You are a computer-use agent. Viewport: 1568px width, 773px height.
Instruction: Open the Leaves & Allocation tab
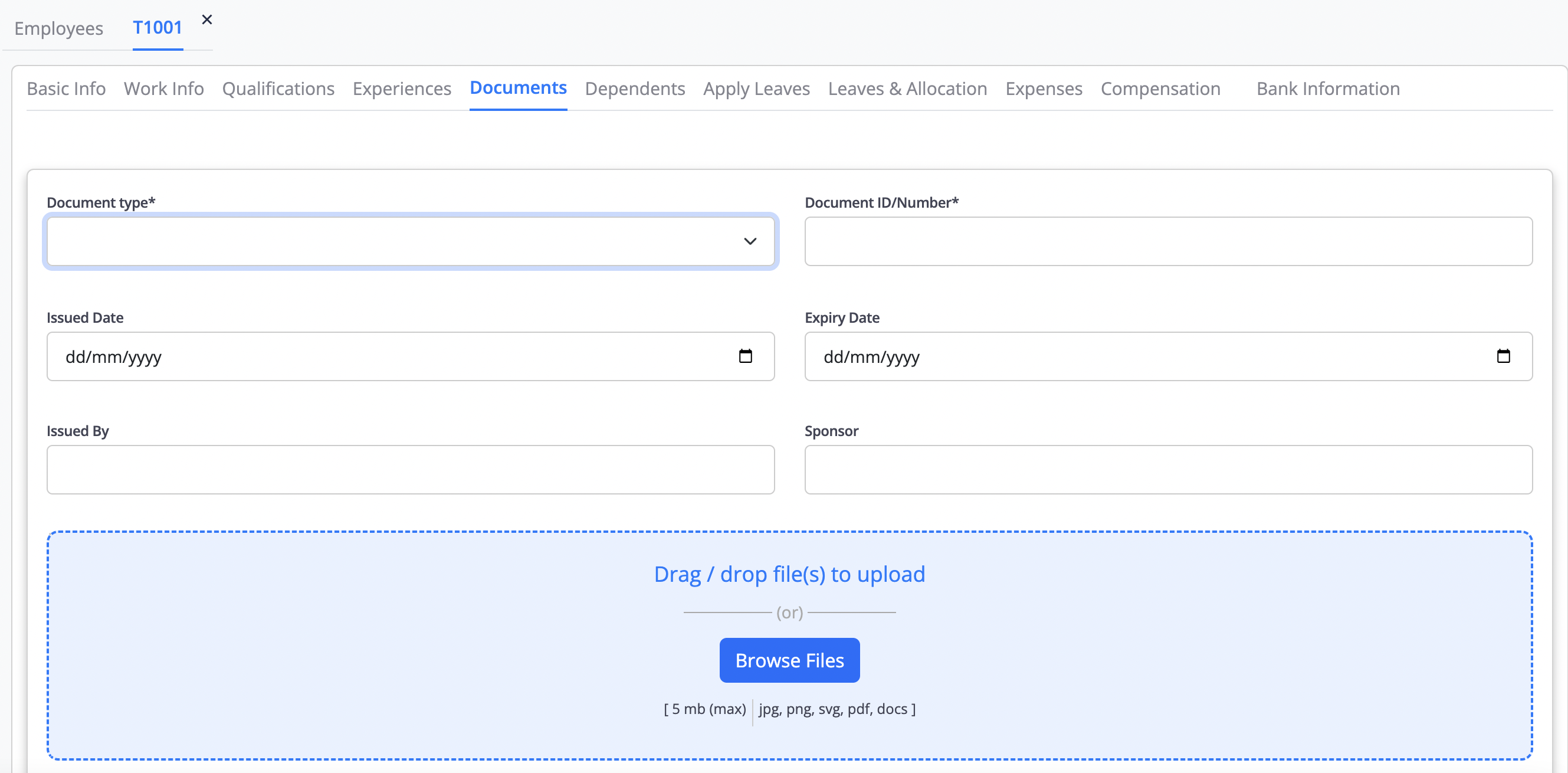[x=907, y=89]
